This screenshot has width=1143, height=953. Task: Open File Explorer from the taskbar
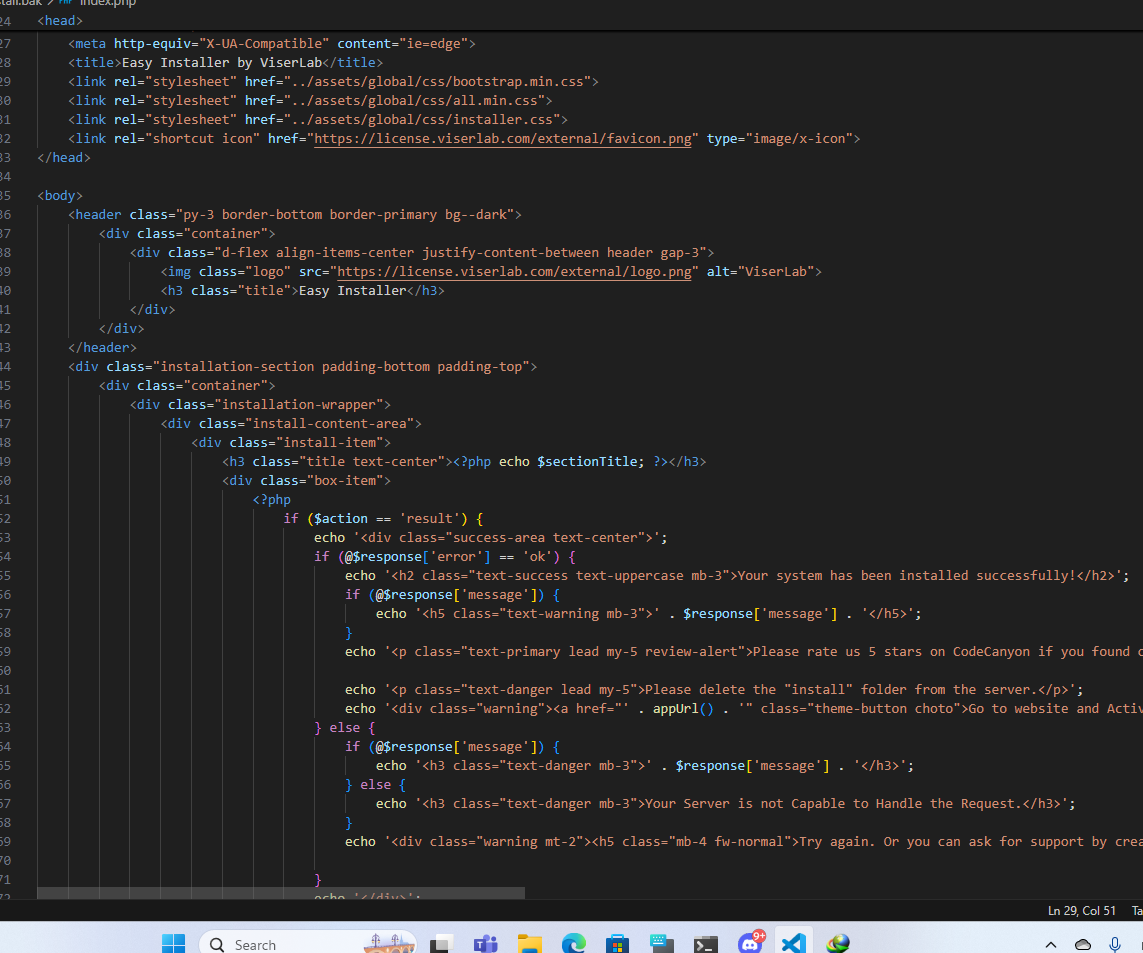[530, 943]
